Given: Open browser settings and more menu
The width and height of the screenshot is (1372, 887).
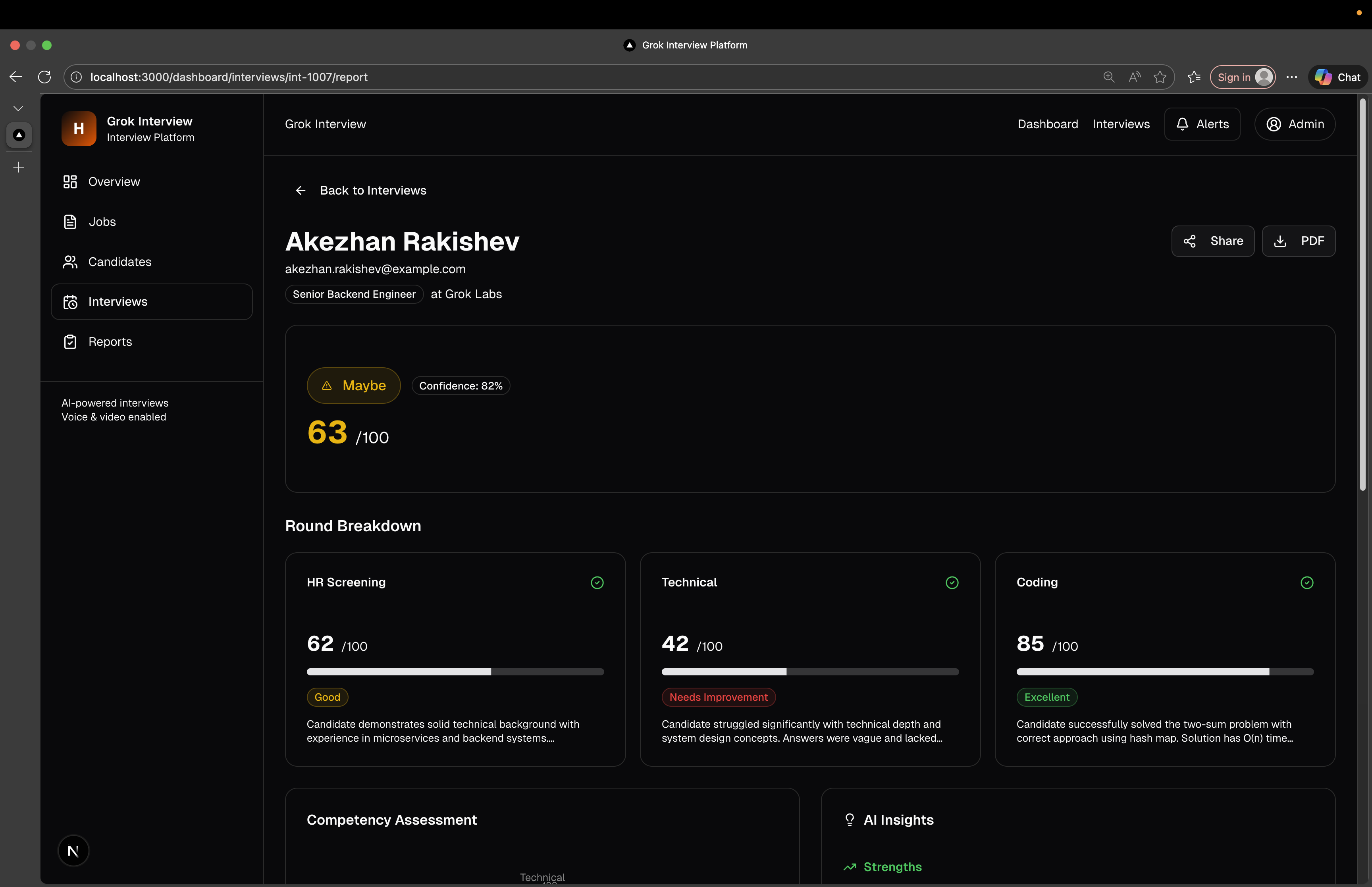Looking at the screenshot, I should pyautogui.click(x=1291, y=77).
